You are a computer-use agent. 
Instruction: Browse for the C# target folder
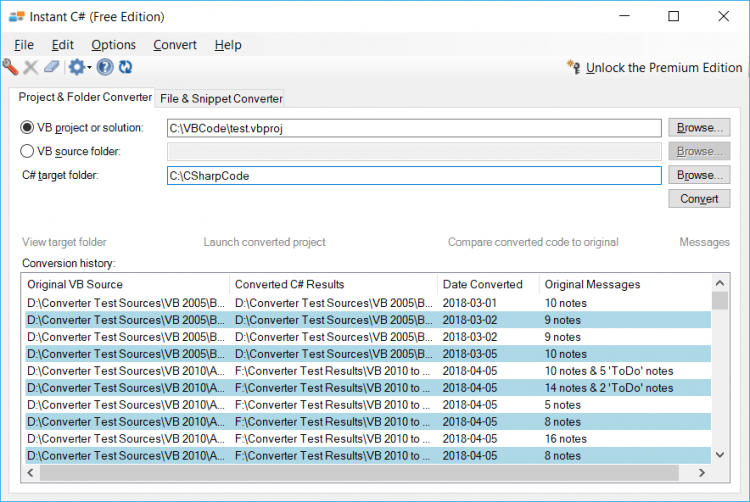click(x=699, y=175)
